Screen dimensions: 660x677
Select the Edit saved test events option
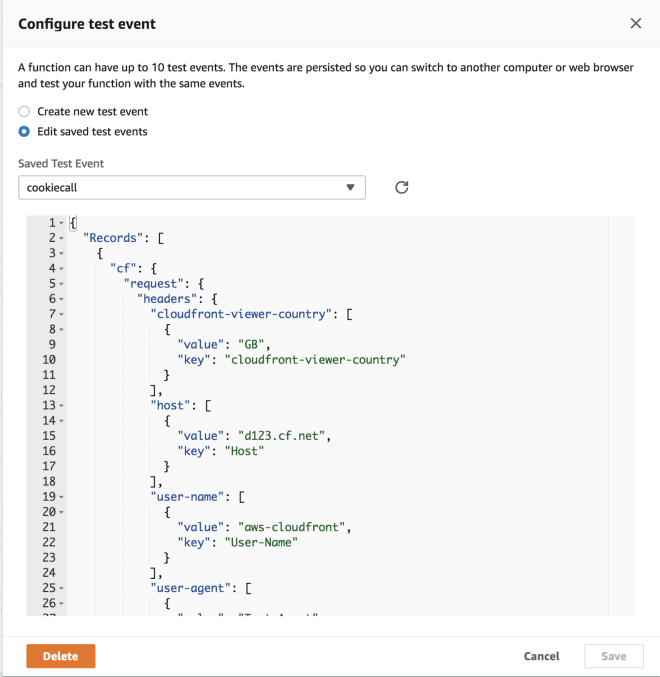click(x=25, y=132)
